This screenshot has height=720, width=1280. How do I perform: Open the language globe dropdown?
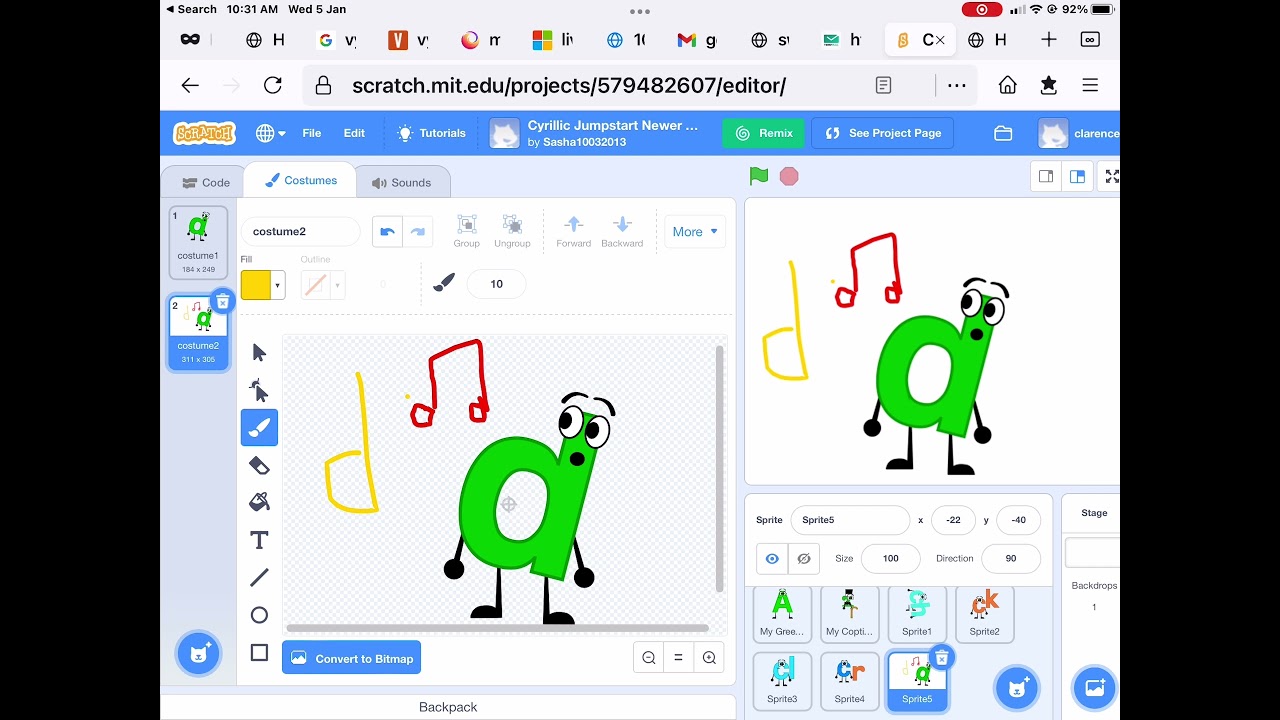(270, 133)
